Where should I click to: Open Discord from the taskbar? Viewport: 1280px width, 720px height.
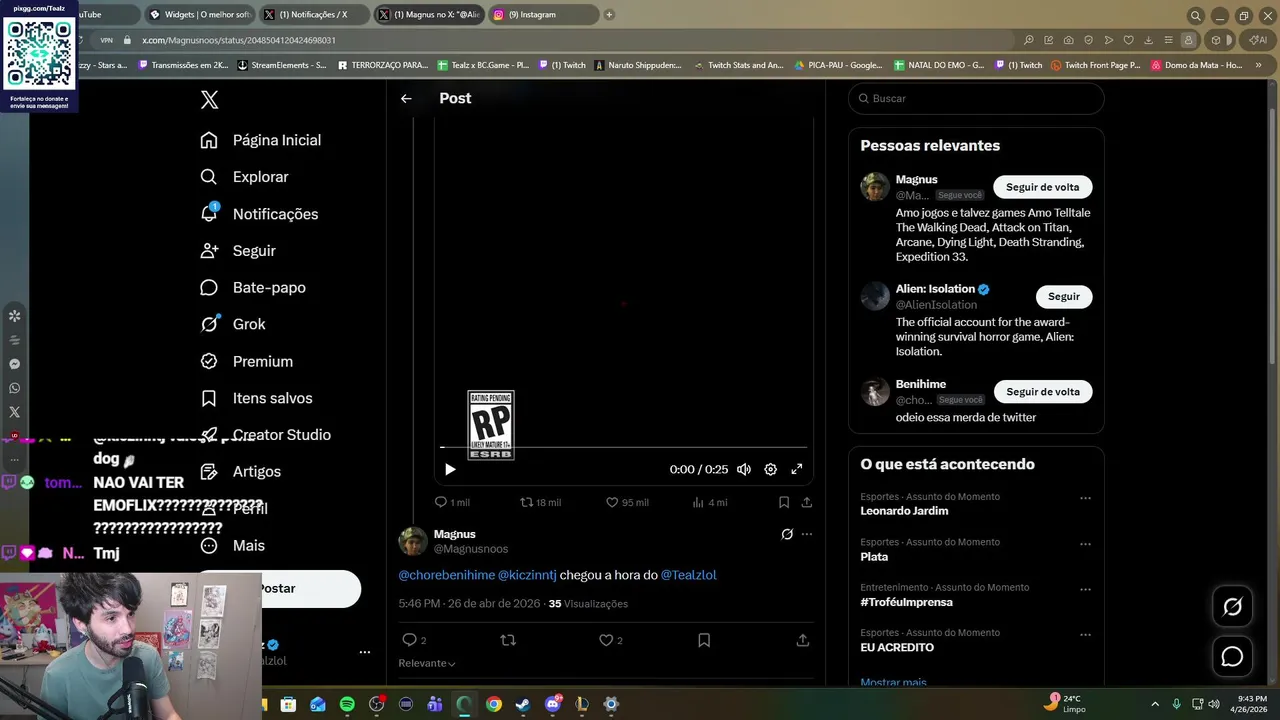tap(552, 704)
